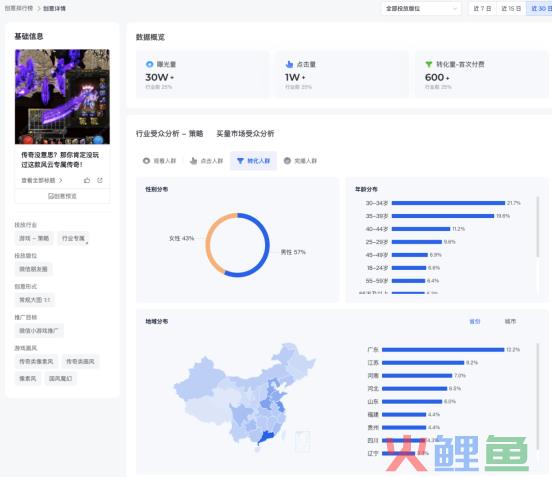Click the age distribution vertical scrollbar

538,227
